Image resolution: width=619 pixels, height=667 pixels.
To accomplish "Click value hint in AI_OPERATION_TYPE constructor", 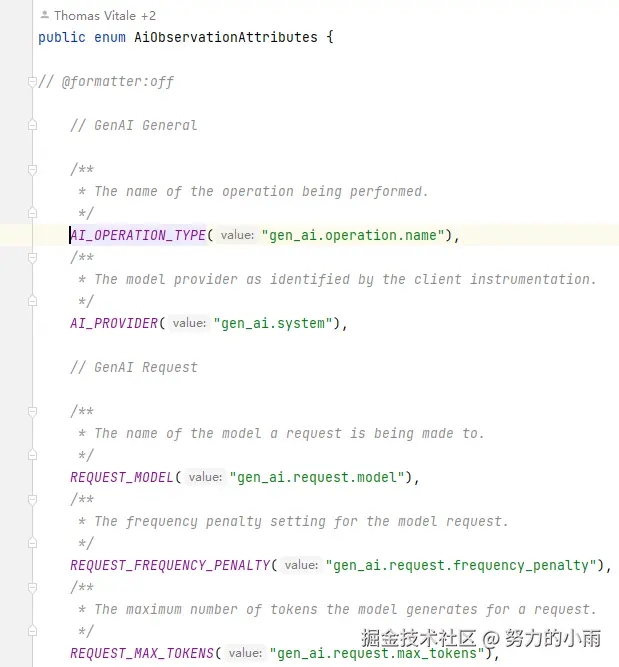I will tap(237, 235).
